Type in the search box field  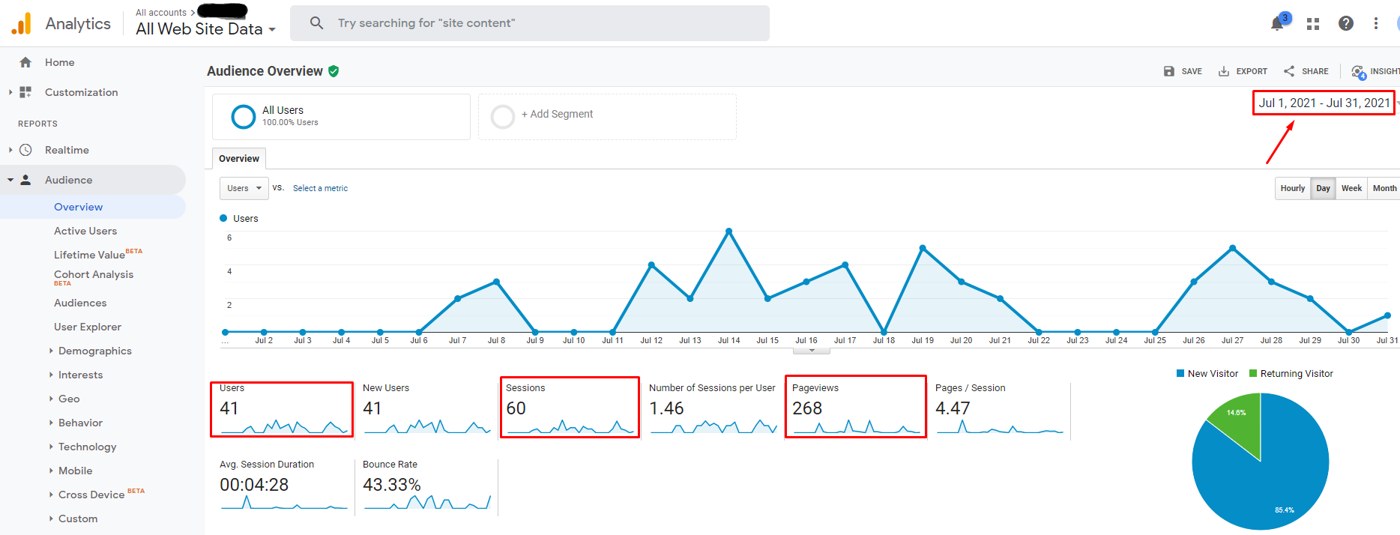tap(530, 23)
